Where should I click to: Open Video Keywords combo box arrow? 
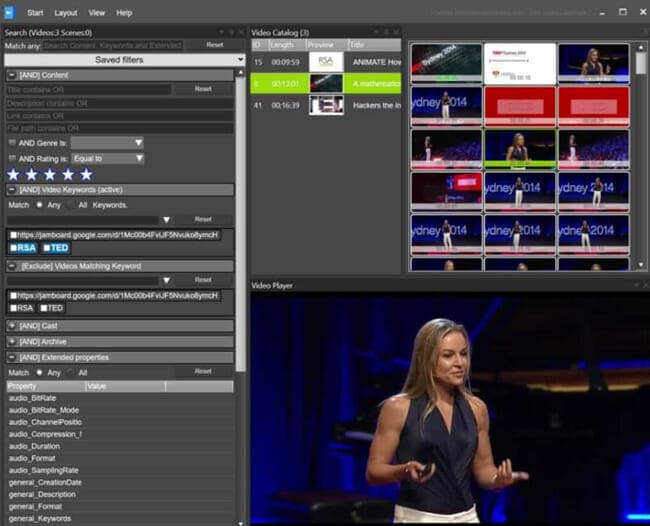click(x=166, y=220)
